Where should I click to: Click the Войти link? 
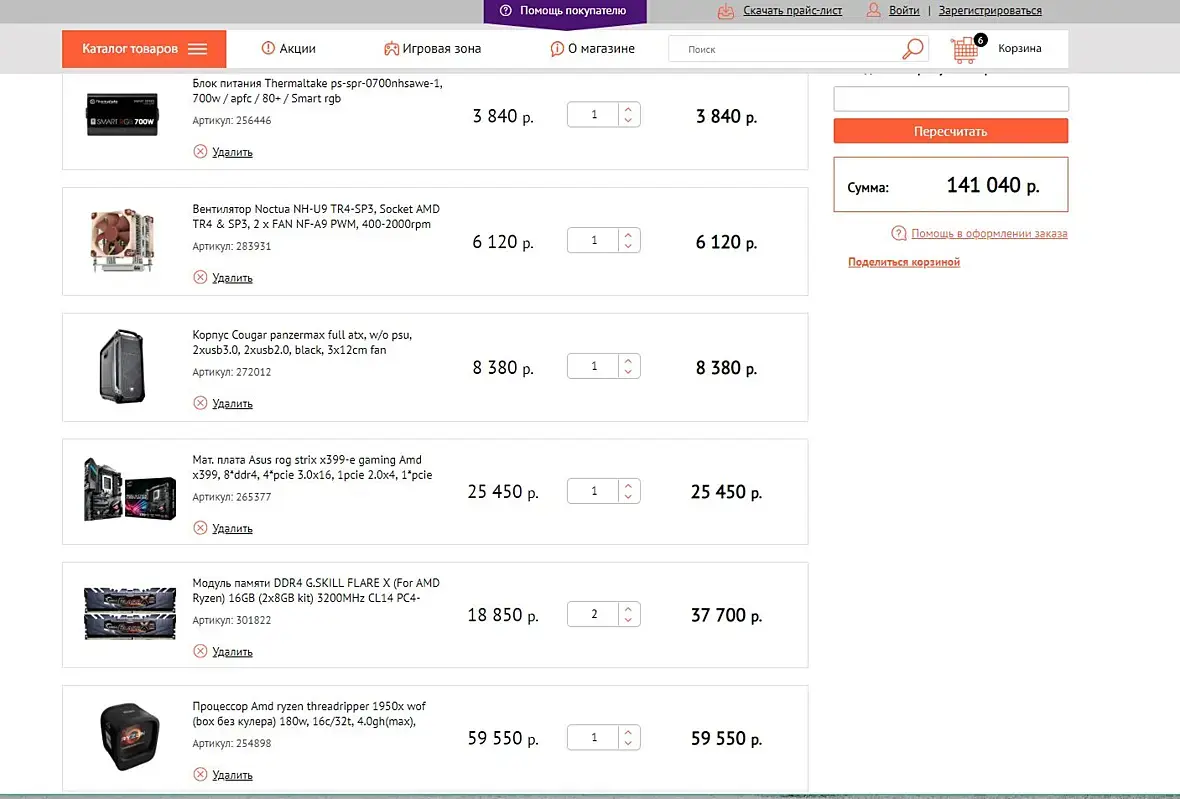904,11
